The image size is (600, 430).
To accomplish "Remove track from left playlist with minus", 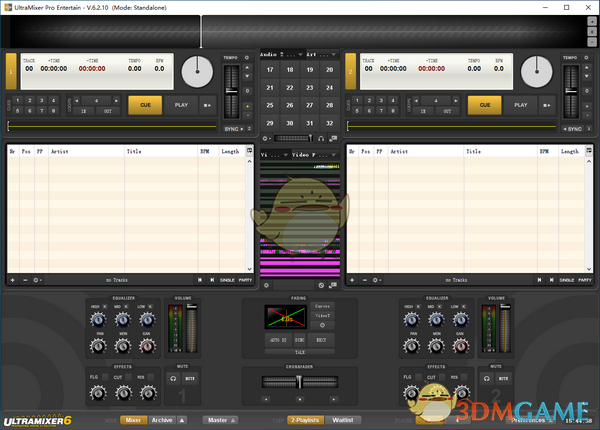I will coord(25,280).
